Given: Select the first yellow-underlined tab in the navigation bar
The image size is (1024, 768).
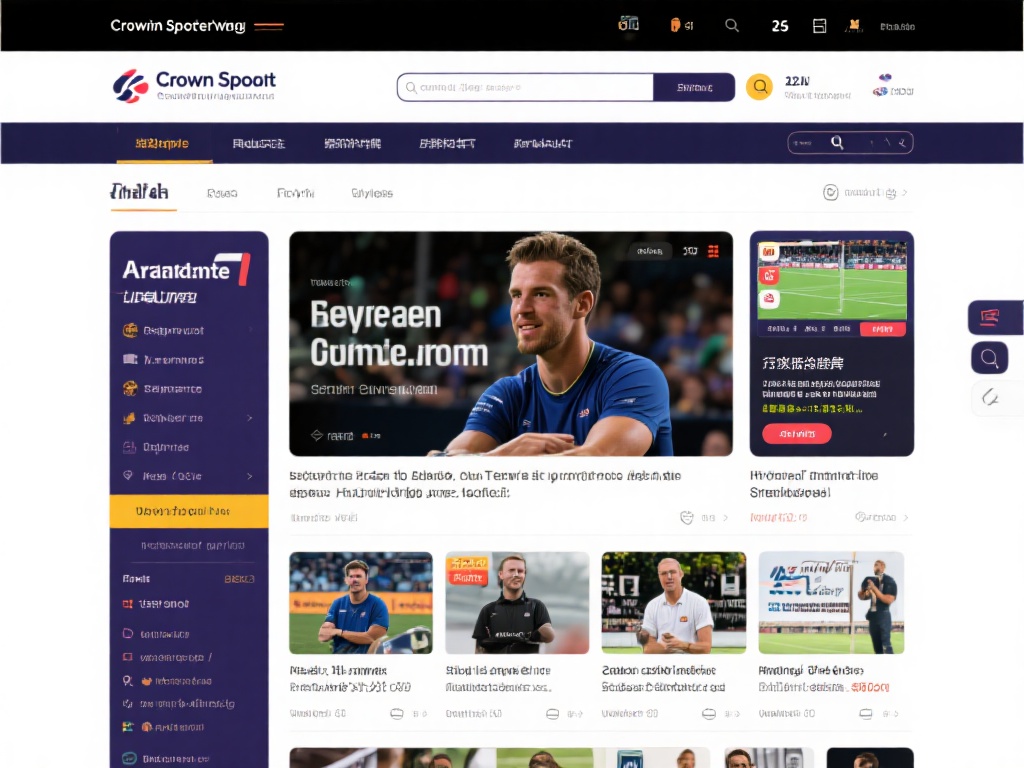Looking at the screenshot, I should point(161,143).
